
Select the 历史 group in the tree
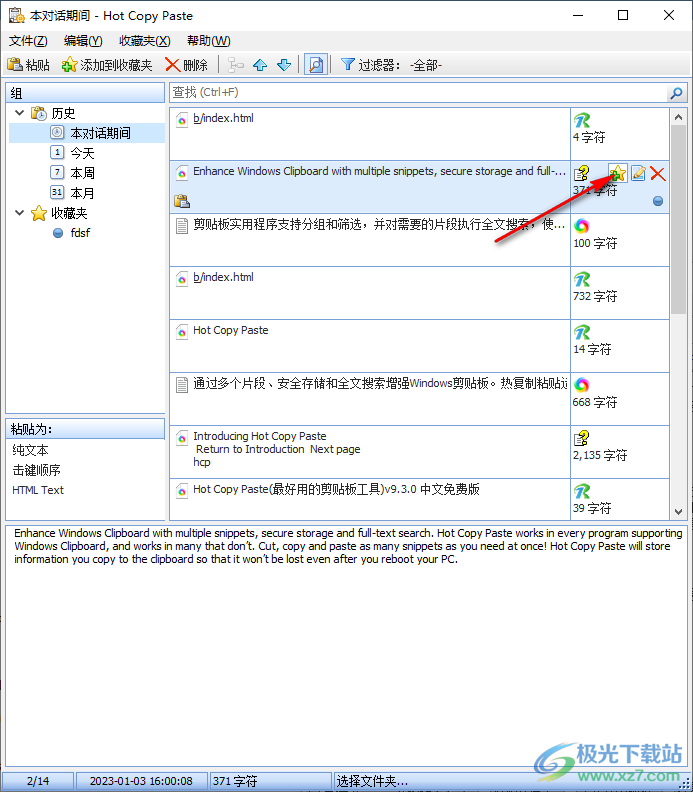(x=53, y=113)
